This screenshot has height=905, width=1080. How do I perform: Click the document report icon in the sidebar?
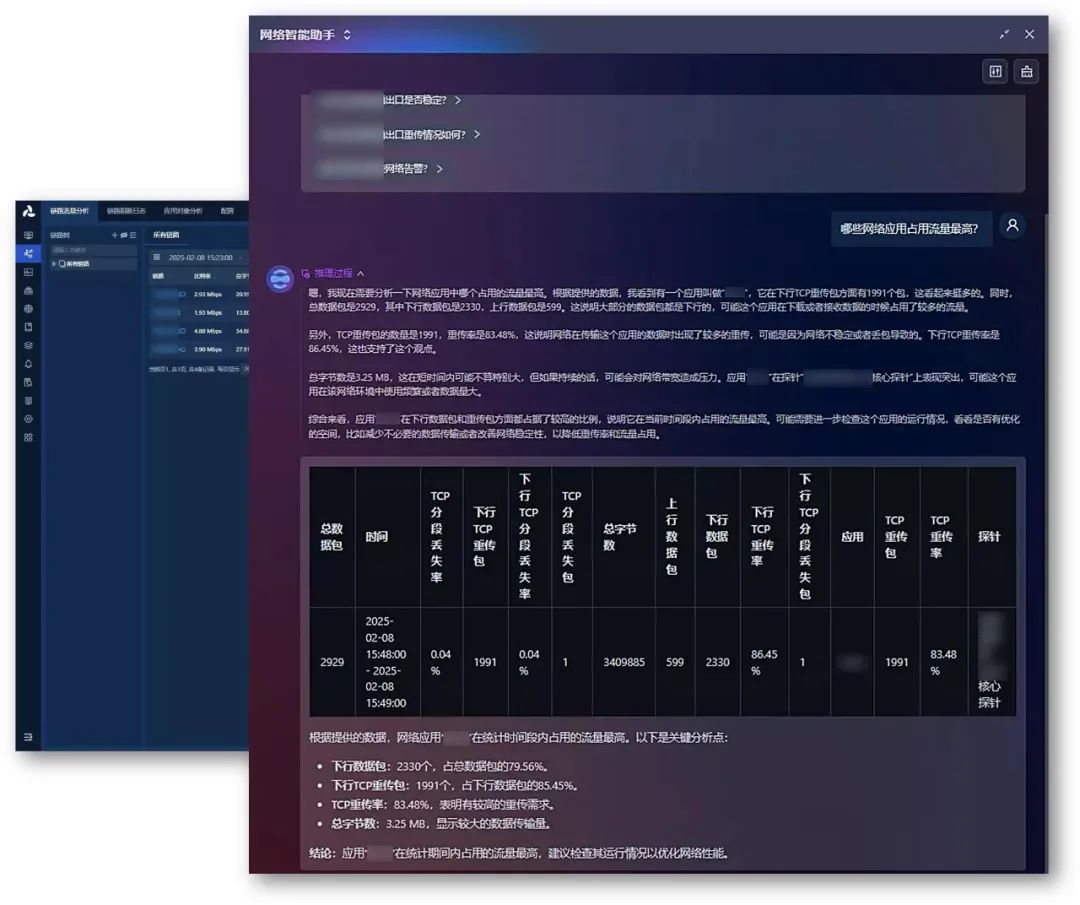(28, 327)
